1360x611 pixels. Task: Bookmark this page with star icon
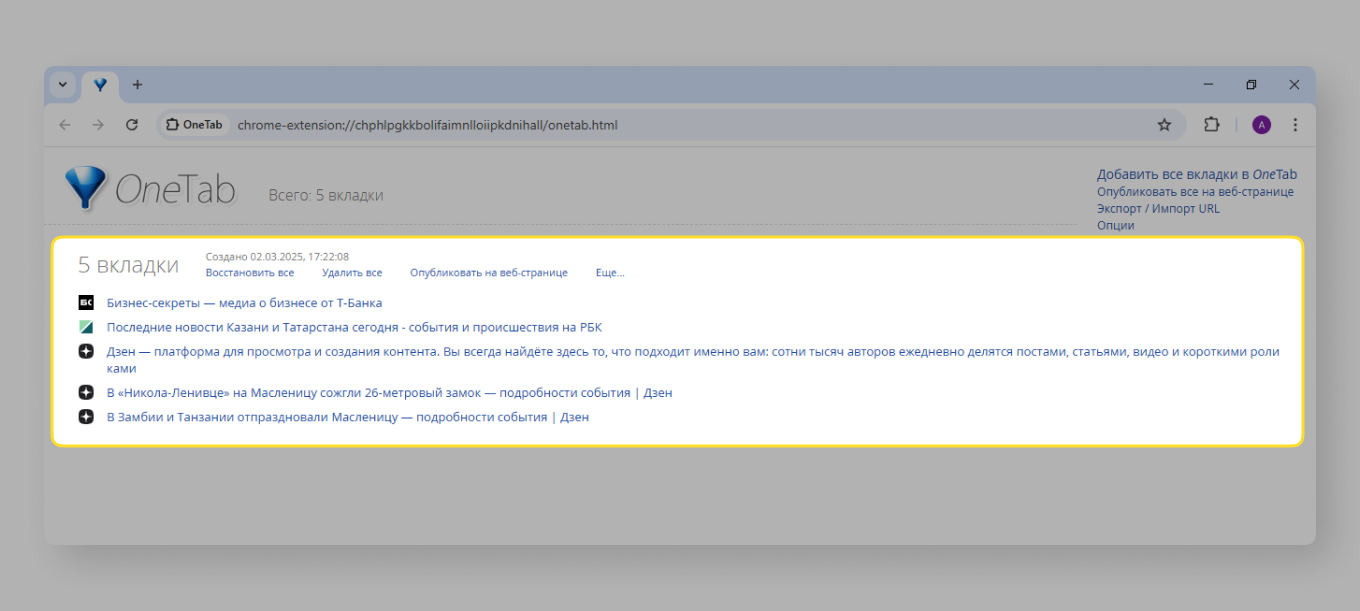click(1164, 125)
